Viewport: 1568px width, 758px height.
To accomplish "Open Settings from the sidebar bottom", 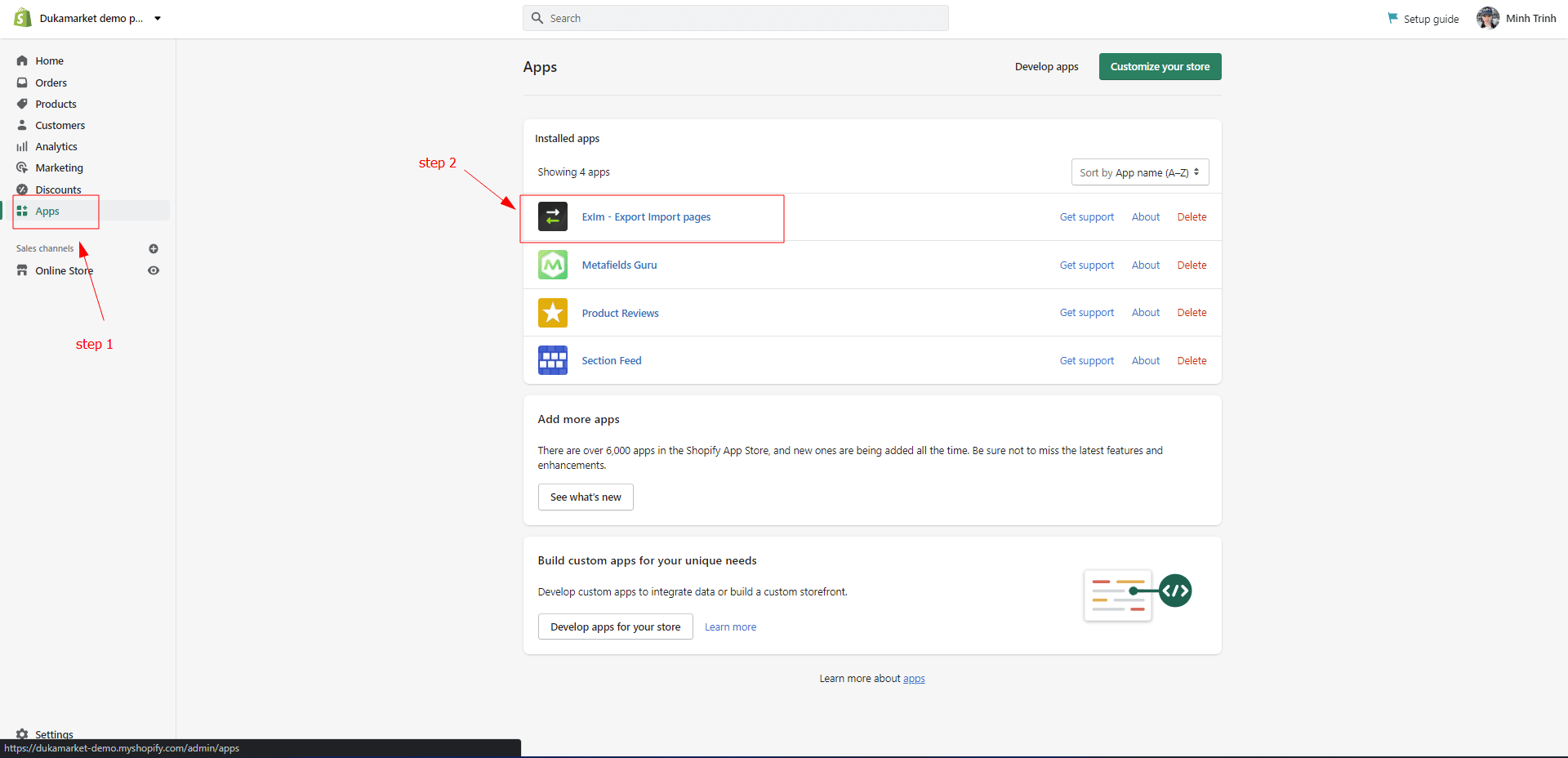I will click(x=54, y=733).
